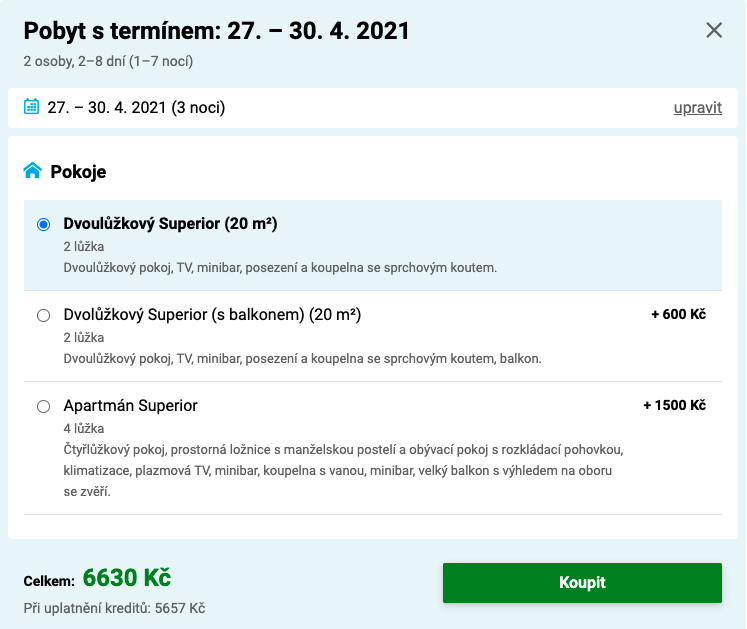
Task: Click the Při uplatnění kreditů text
Action: pyautogui.click(x=114, y=609)
